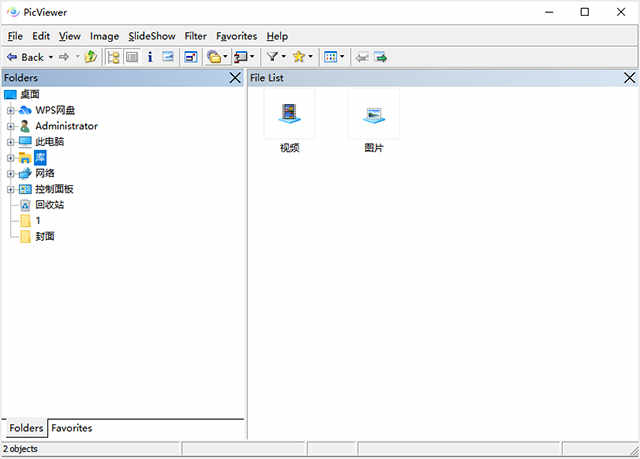Close the File List panel
The width and height of the screenshot is (640, 459).
coord(629,78)
